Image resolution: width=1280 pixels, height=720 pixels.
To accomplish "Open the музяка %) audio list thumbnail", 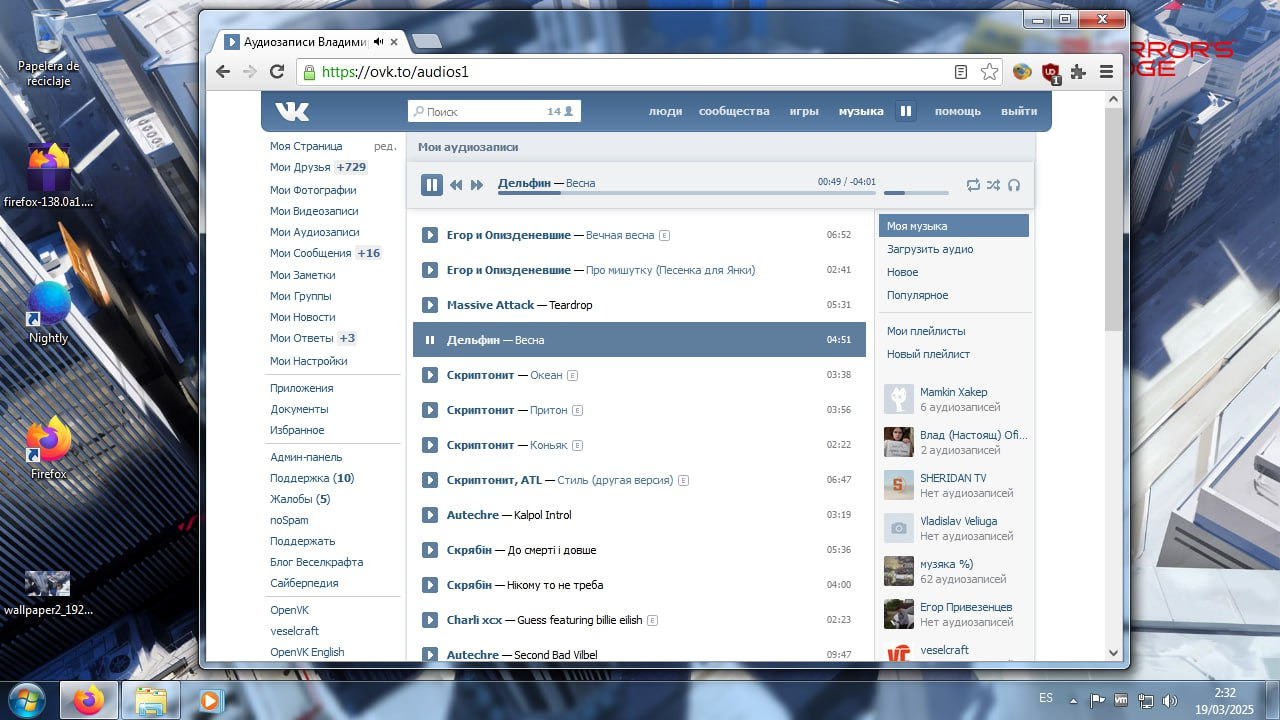I will click(x=899, y=571).
